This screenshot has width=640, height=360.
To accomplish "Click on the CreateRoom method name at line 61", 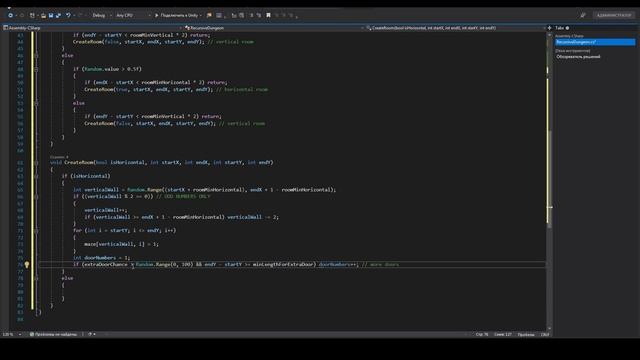I will pos(79,162).
